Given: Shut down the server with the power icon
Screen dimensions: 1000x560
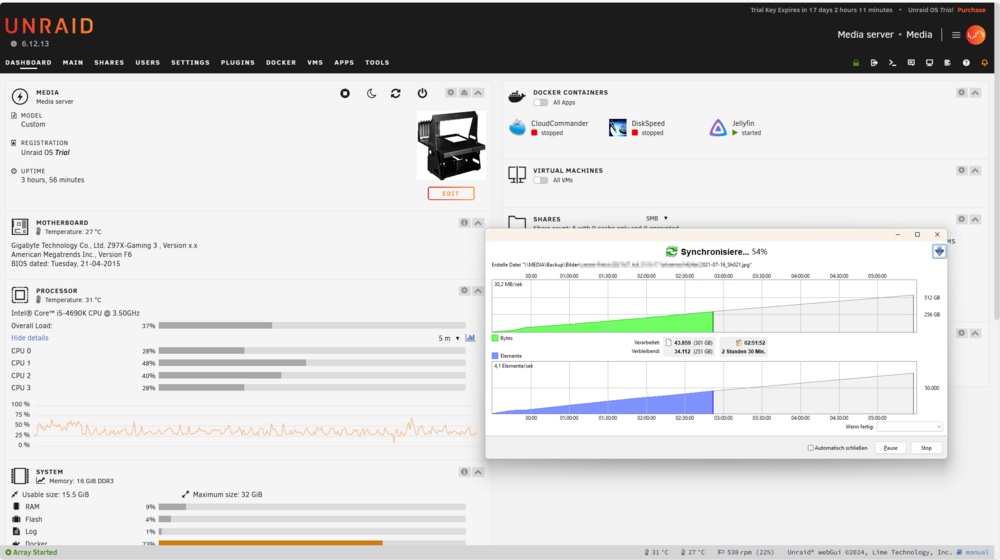Looking at the screenshot, I should [x=422, y=93].
